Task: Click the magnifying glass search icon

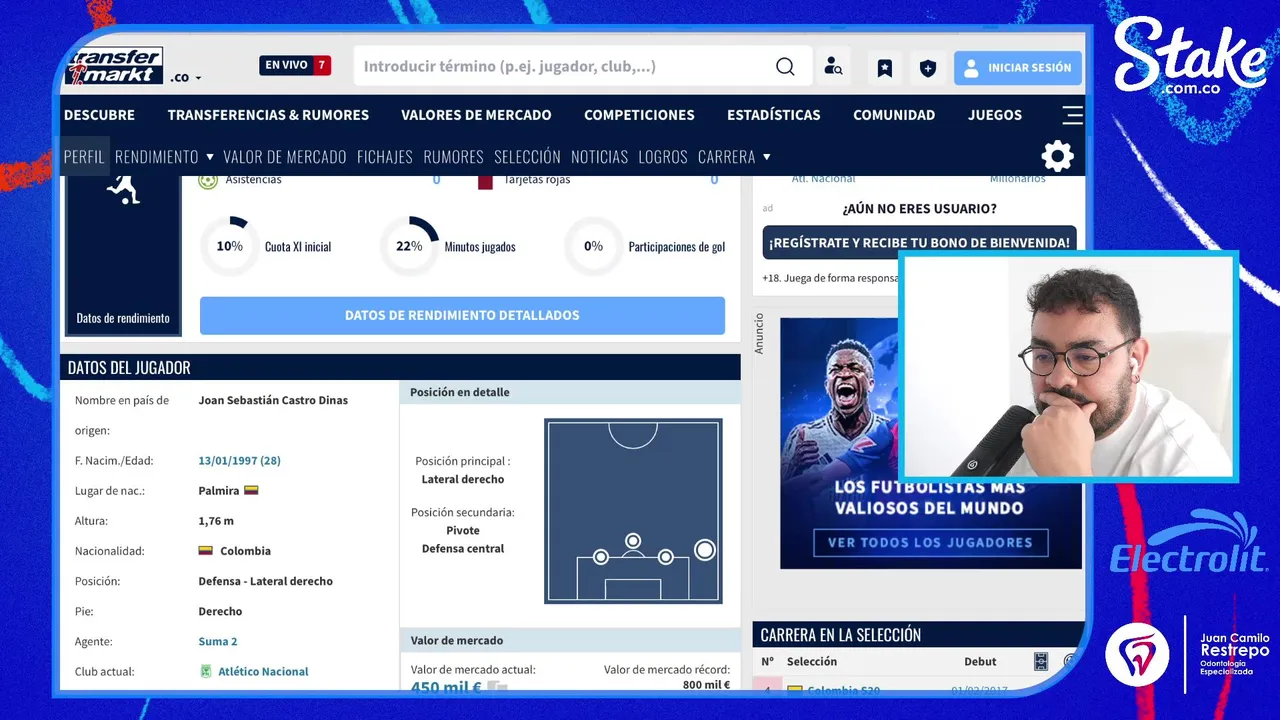Action: pos(785,67)
